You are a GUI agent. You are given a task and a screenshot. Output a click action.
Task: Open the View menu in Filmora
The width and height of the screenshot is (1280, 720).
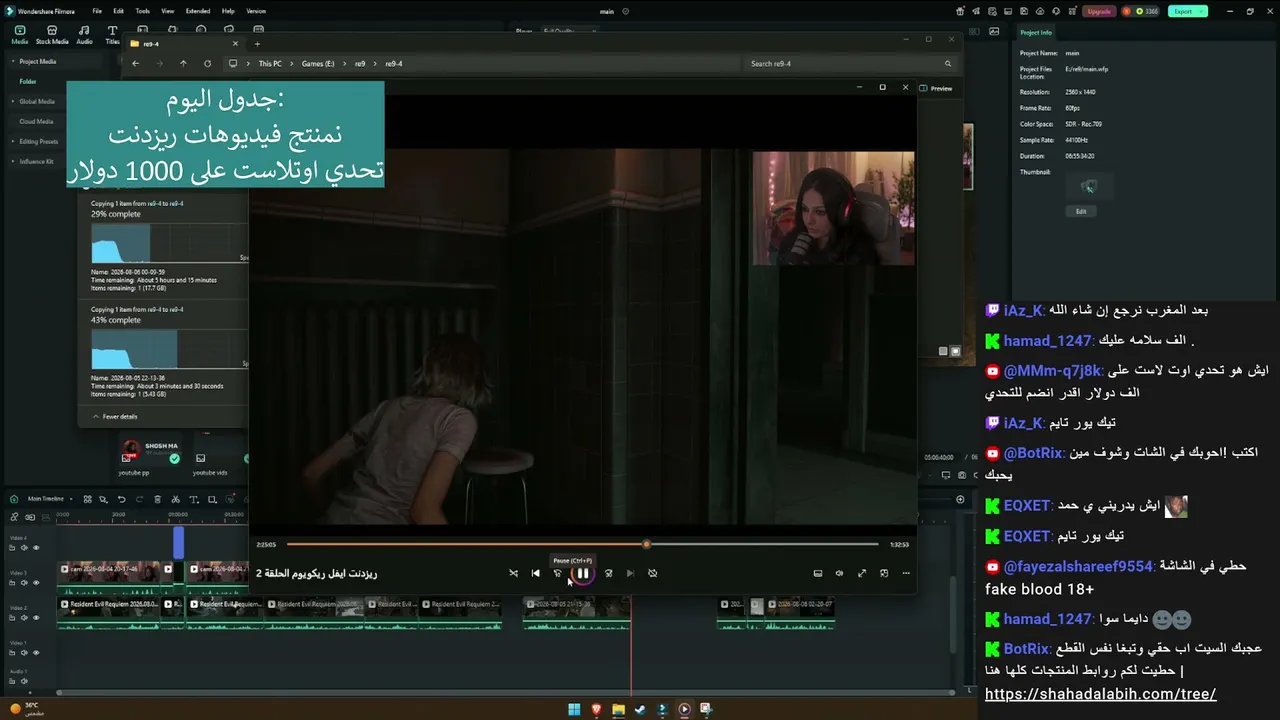pyautogui.click(x=167, y=11)
